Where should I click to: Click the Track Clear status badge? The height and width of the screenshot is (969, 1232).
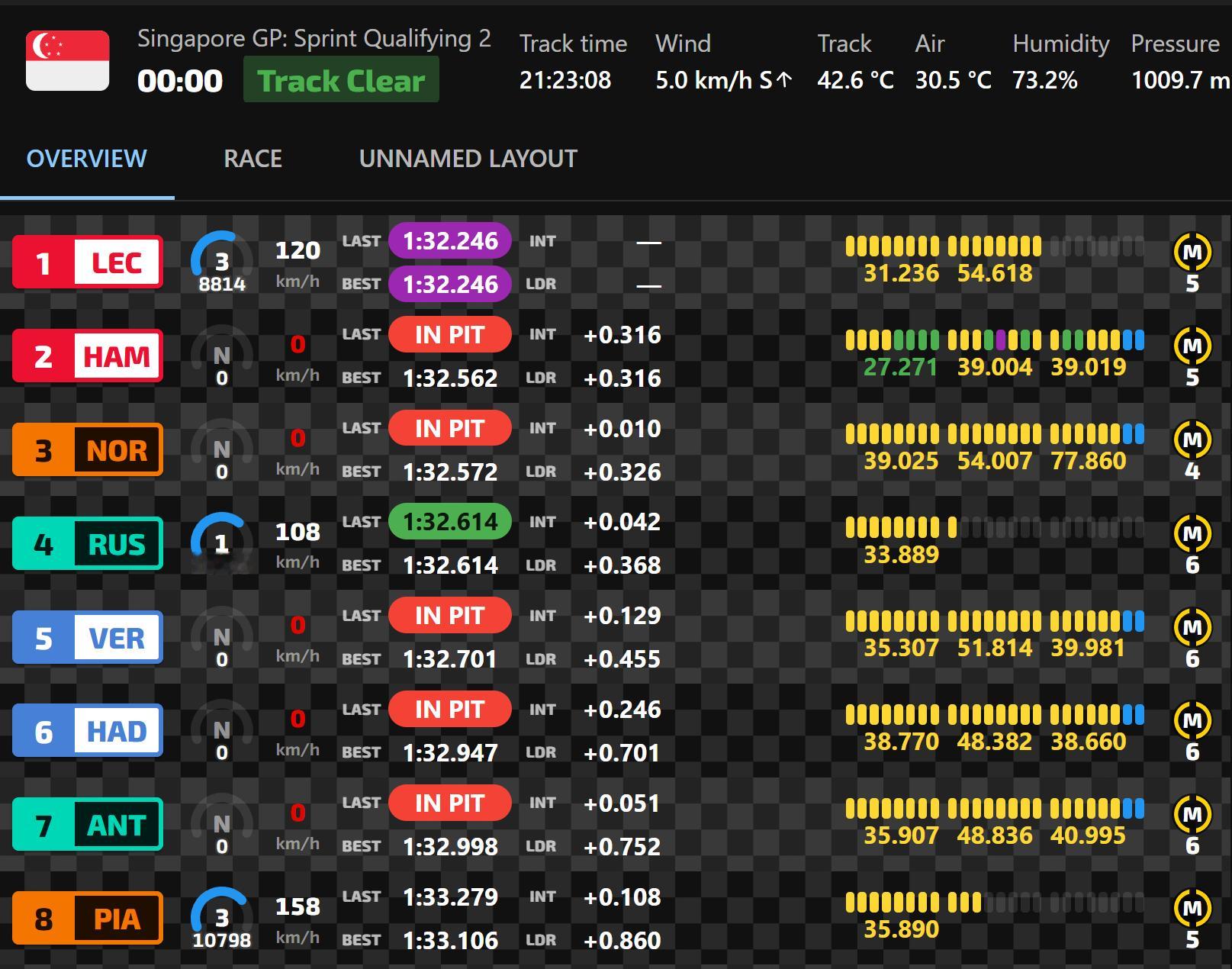341,79
